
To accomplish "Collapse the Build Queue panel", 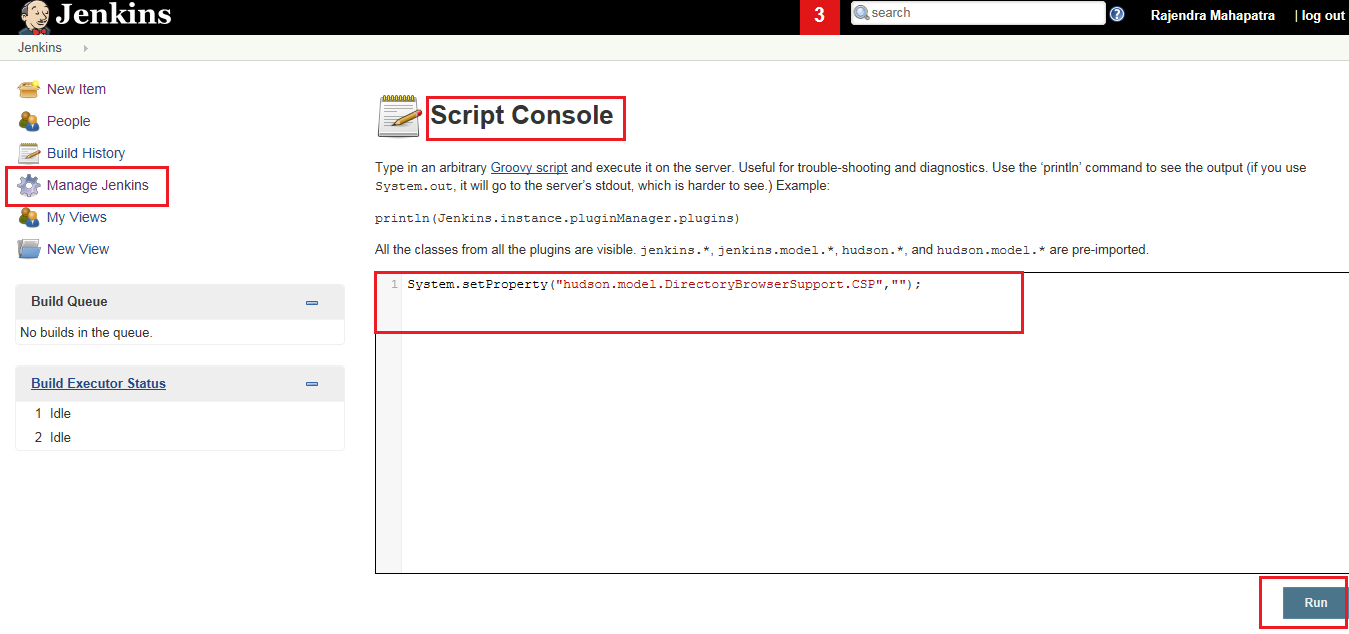I will coord(311,301).
